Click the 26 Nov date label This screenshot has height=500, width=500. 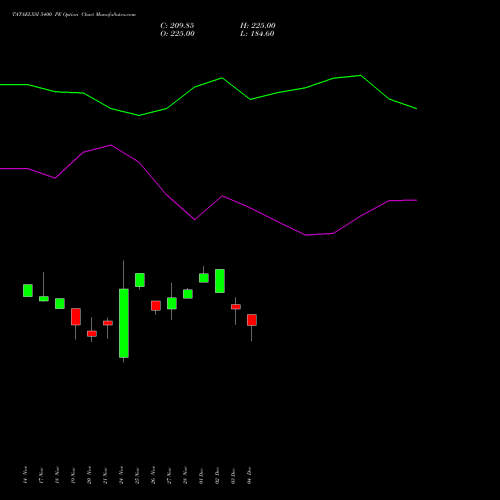153,475
